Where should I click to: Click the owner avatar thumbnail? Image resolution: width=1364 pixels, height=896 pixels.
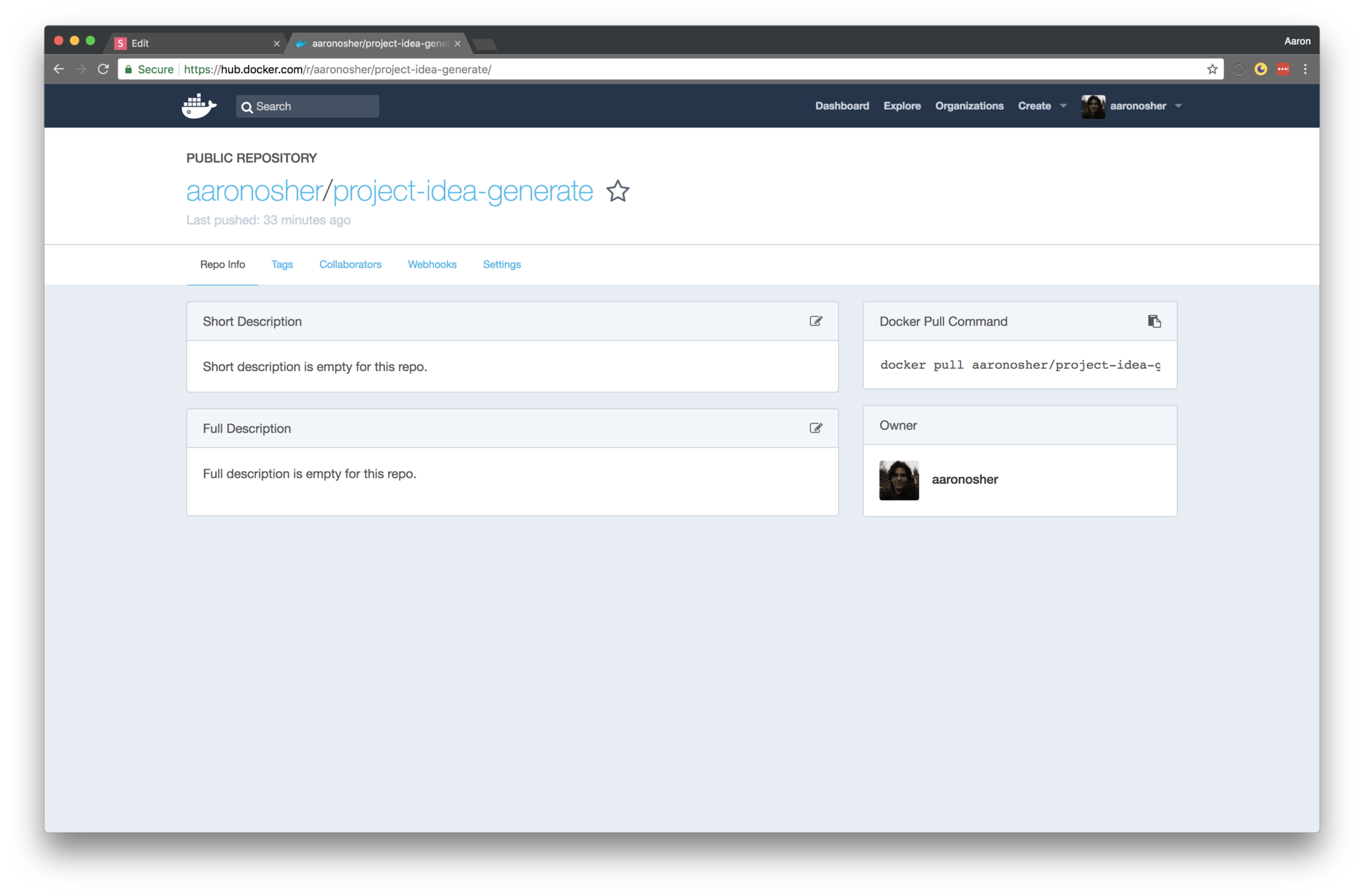click(899, 480)
